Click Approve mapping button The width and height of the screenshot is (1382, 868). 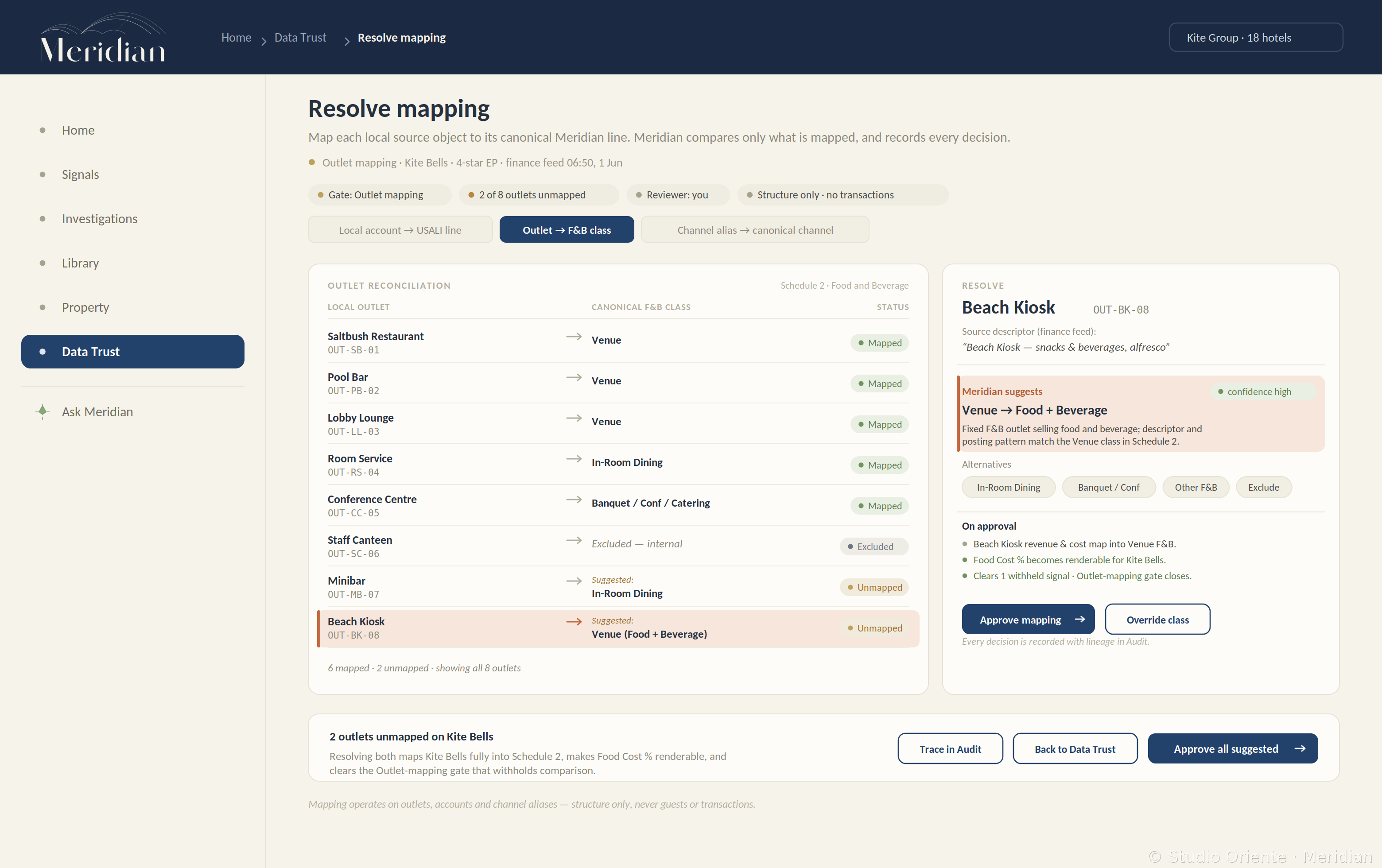1028,619
